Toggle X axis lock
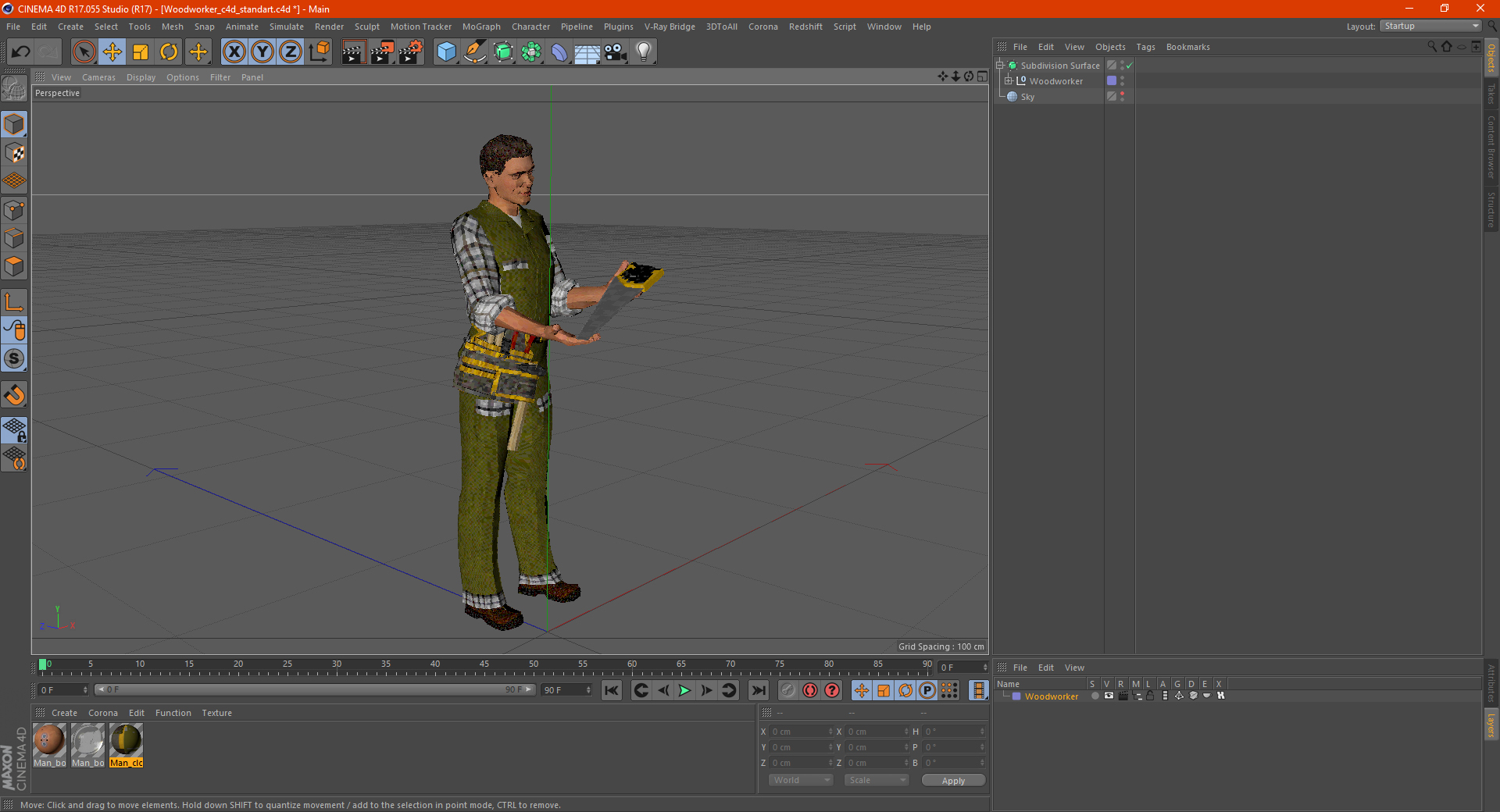This screenshot has width=1500, height=812. [234, 52]
